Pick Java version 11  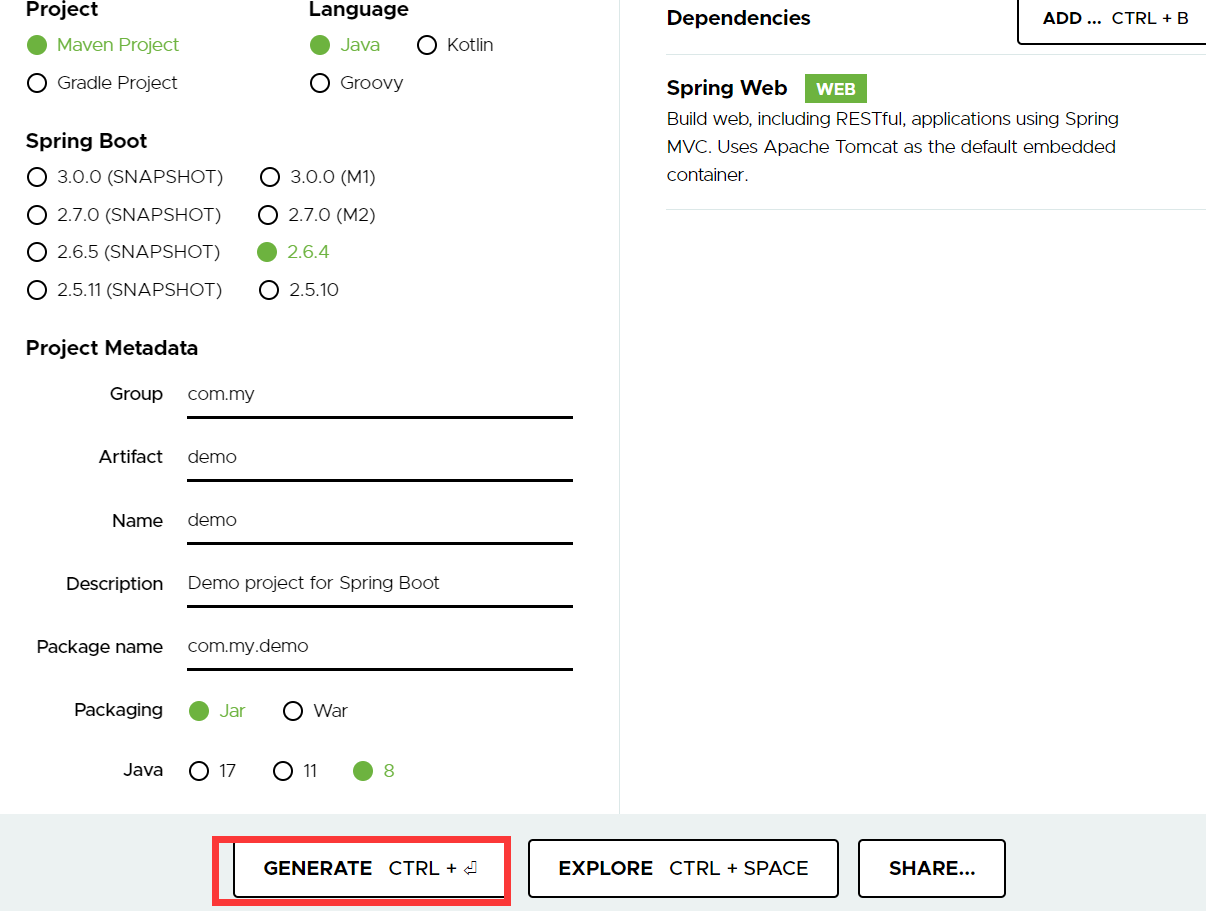coord(295,771)
